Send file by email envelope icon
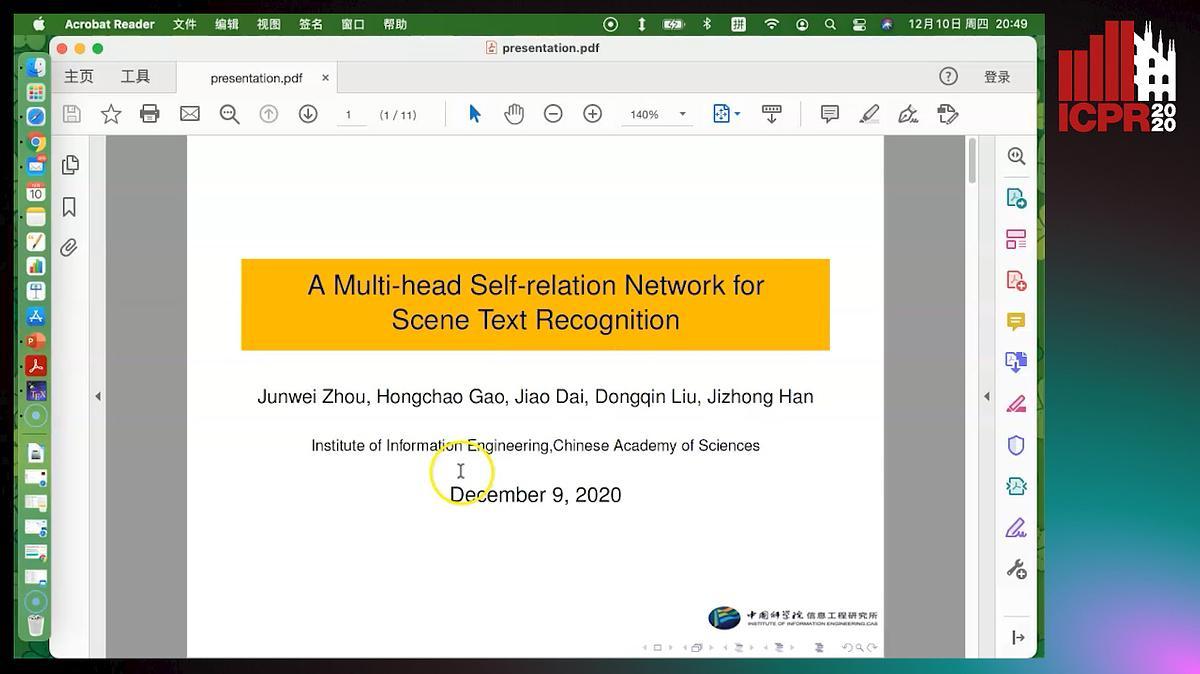Viewport: 1200px width, 674px height. click(x=190, y=114)
